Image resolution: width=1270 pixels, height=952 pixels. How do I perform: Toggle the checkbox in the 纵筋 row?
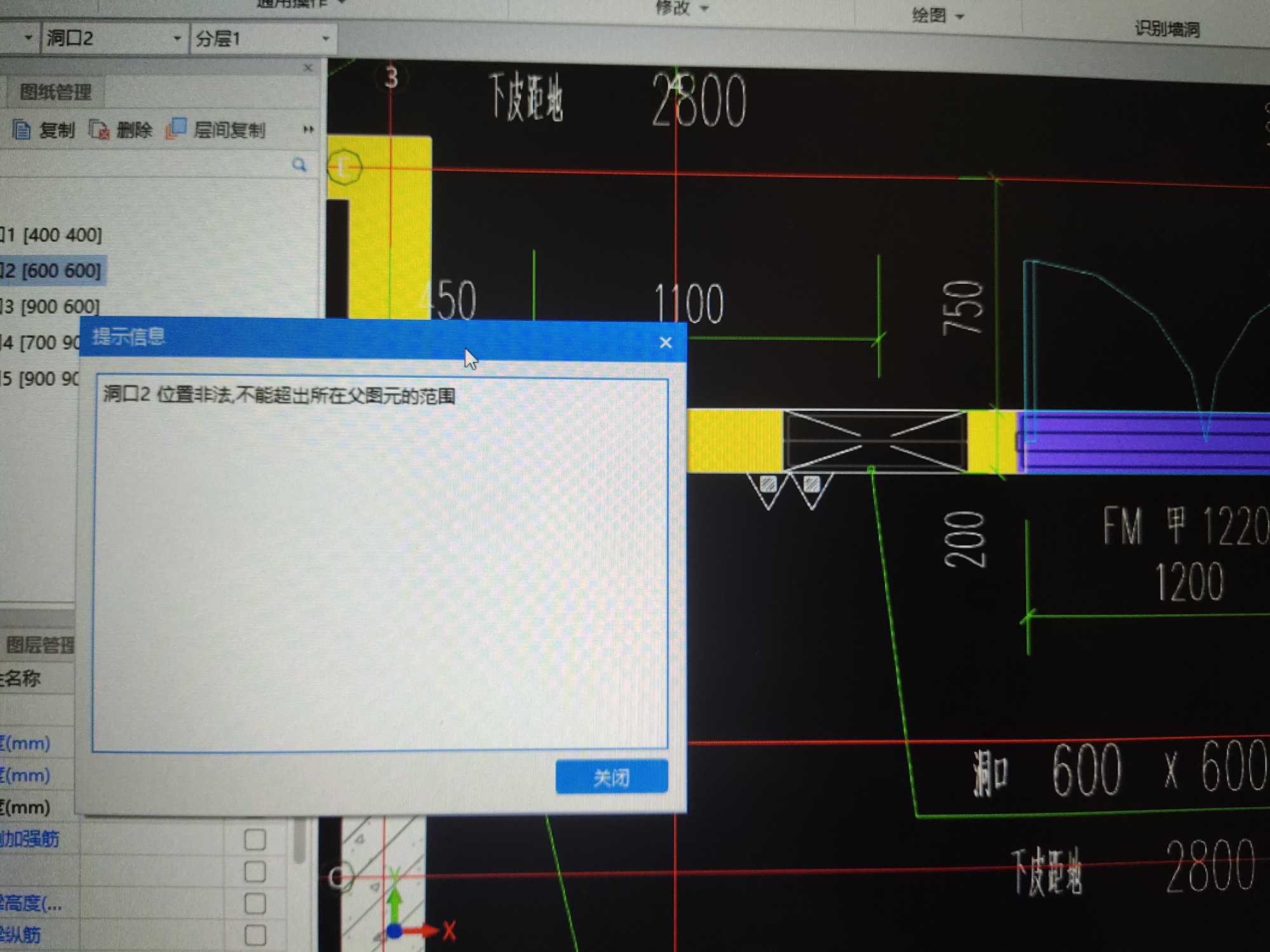(255, 935)
